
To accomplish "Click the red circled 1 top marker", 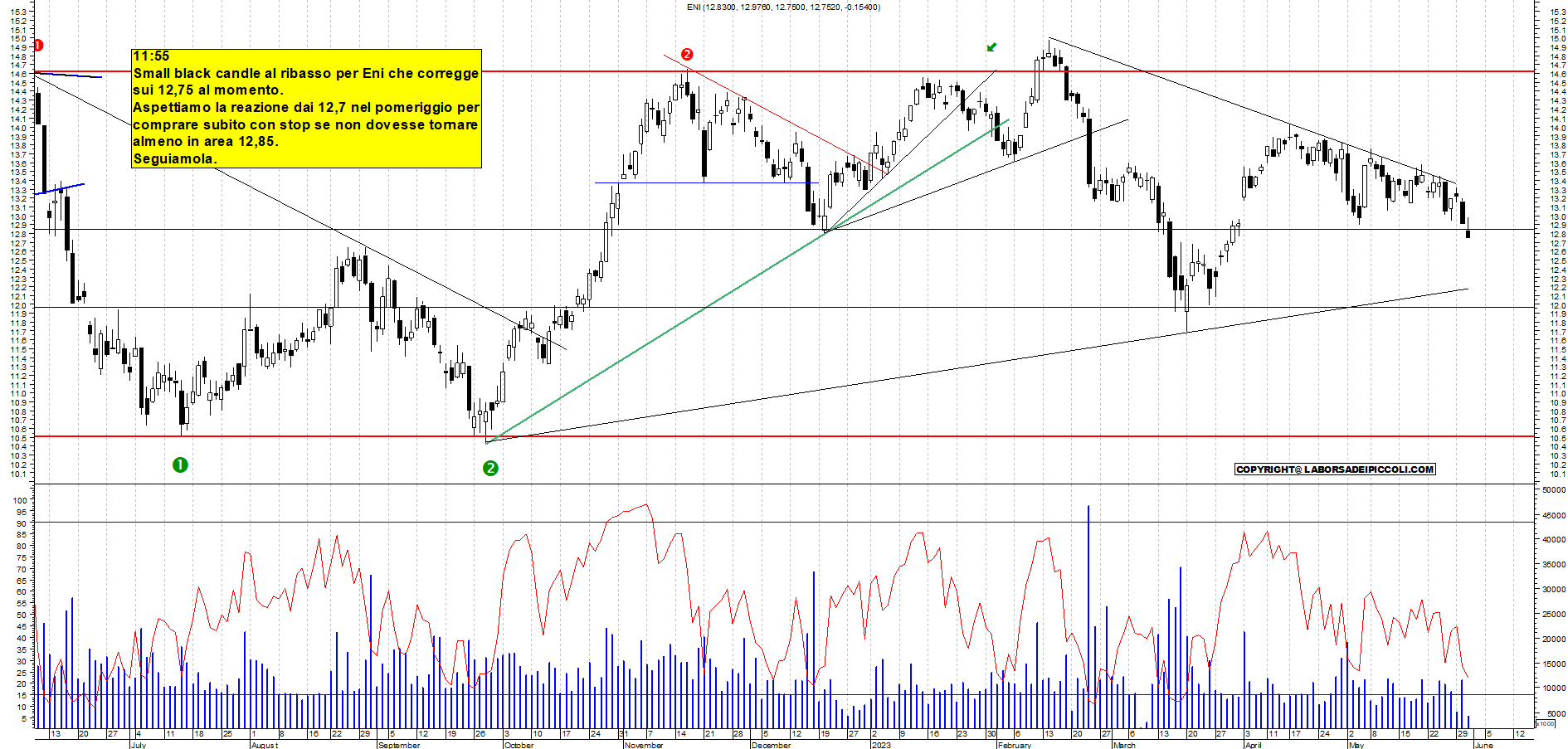I will tap(38, 45).
